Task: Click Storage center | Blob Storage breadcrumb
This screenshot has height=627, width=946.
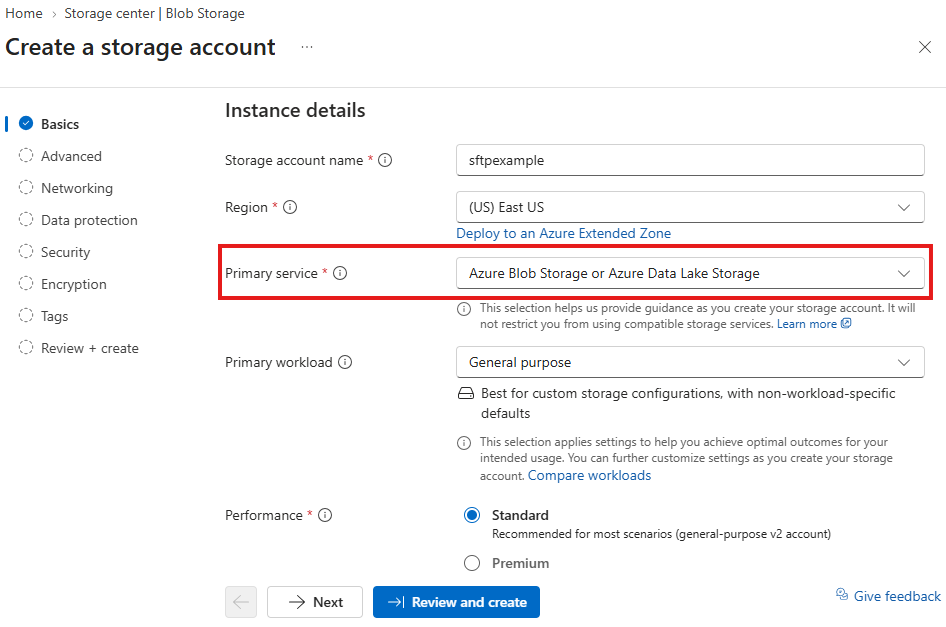Action: coord(154,13)
